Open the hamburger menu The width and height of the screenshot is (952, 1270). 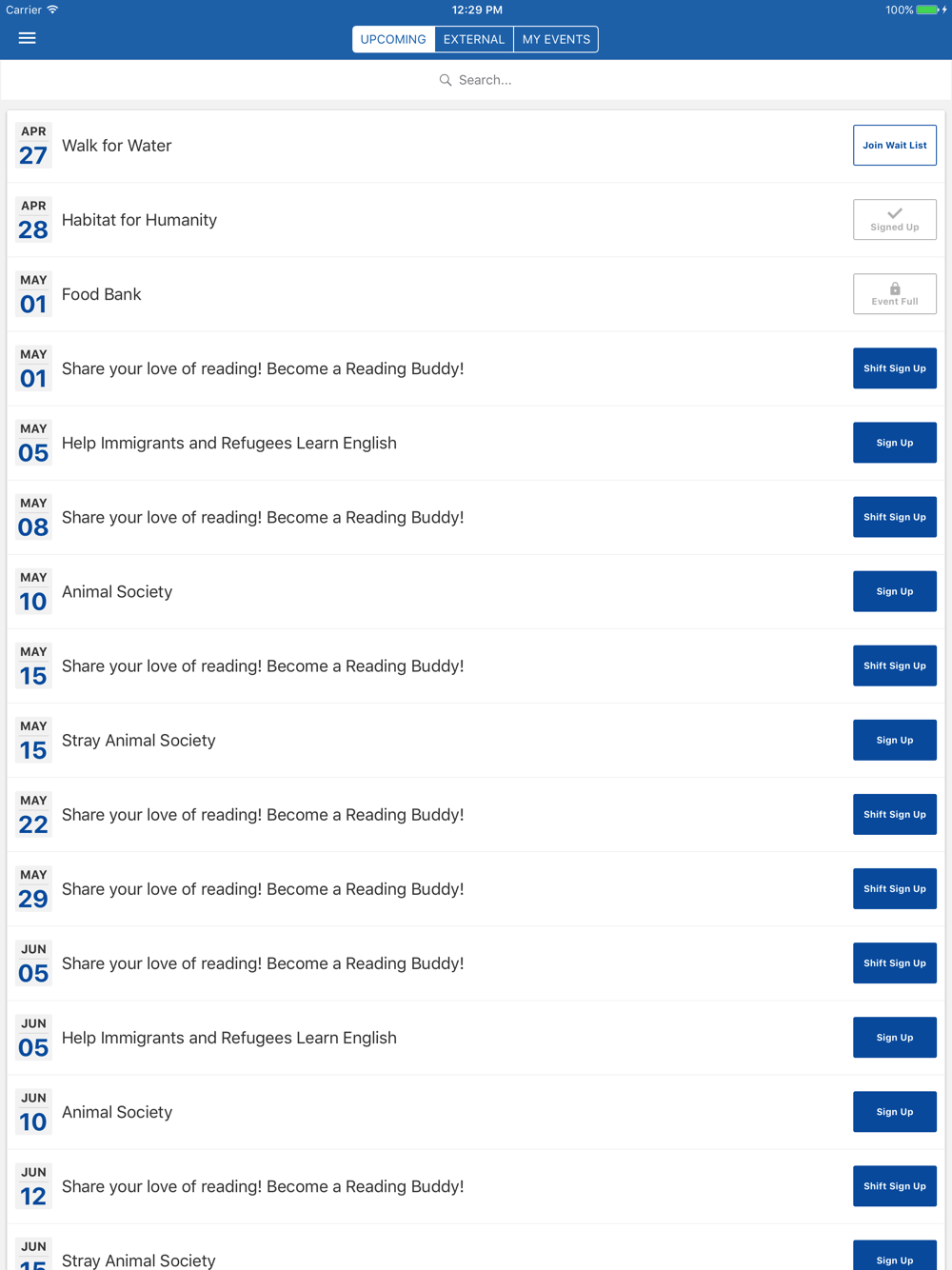27,38
